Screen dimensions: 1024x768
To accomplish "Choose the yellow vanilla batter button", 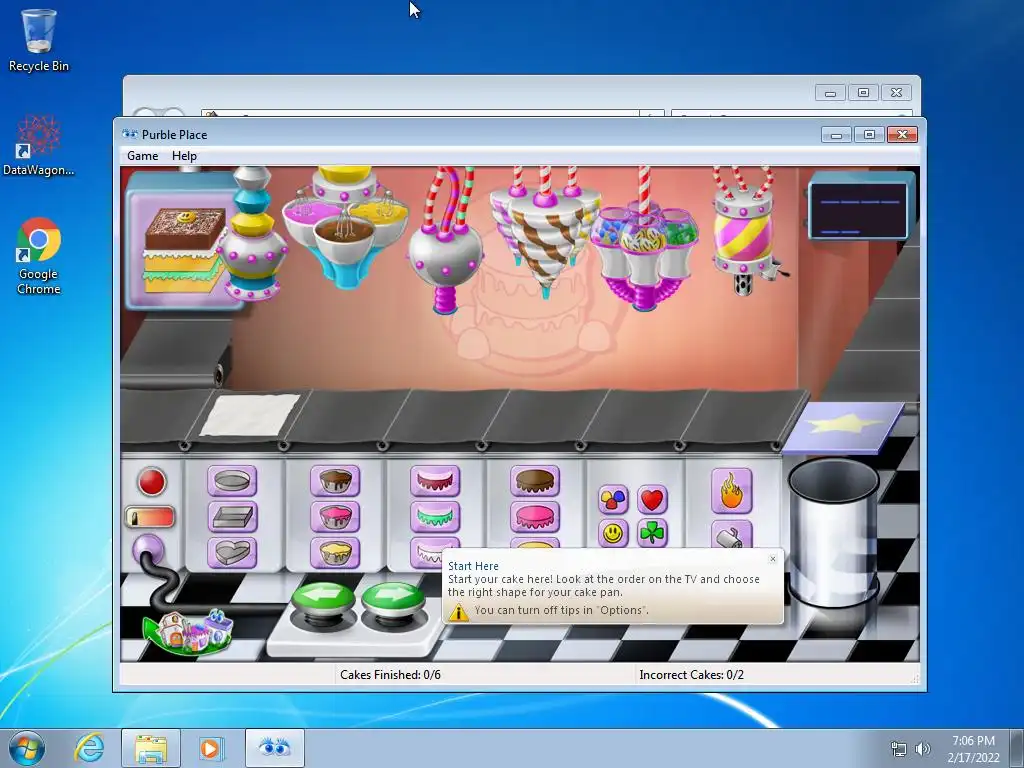I will tap(335, 552).
